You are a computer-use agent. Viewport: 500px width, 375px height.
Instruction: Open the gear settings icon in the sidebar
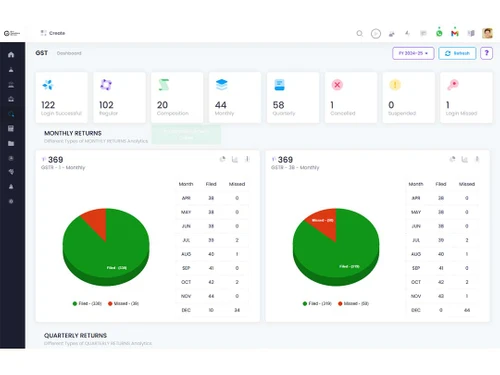(11, 201)
